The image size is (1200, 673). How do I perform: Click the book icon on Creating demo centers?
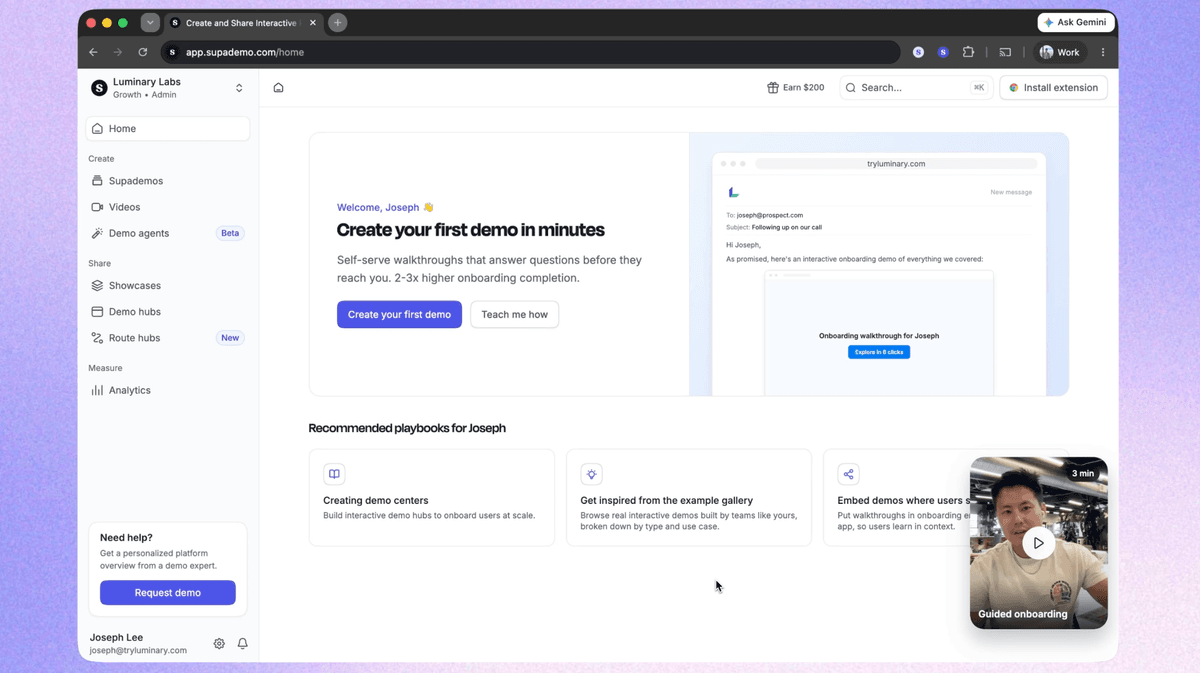point(334,474)
